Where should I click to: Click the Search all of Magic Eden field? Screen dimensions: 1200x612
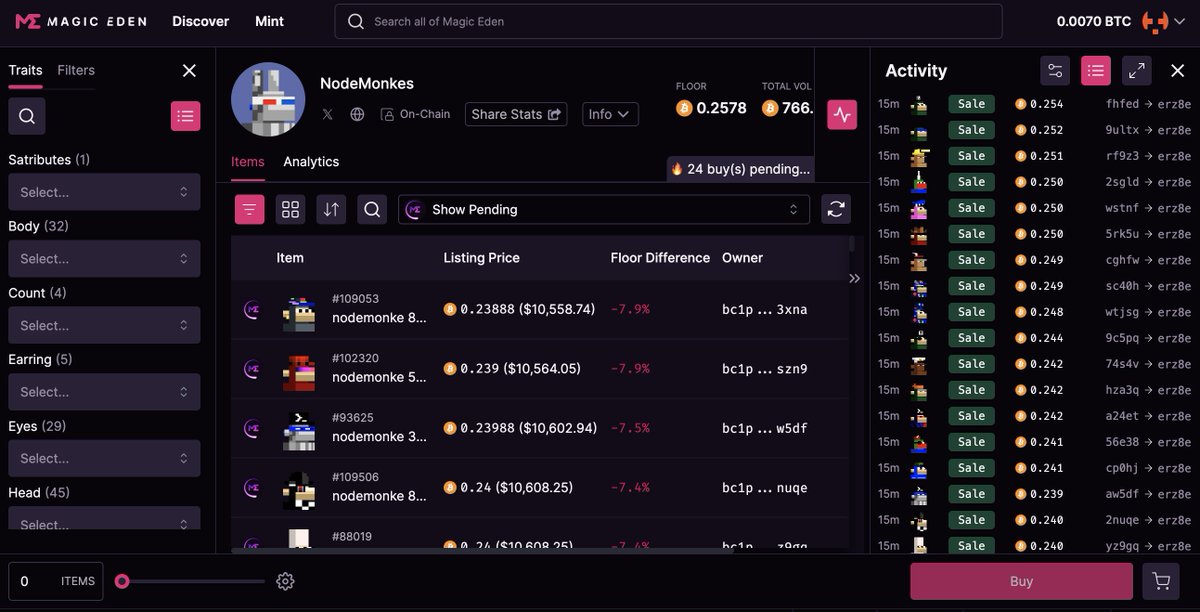[x=668, y=21]
